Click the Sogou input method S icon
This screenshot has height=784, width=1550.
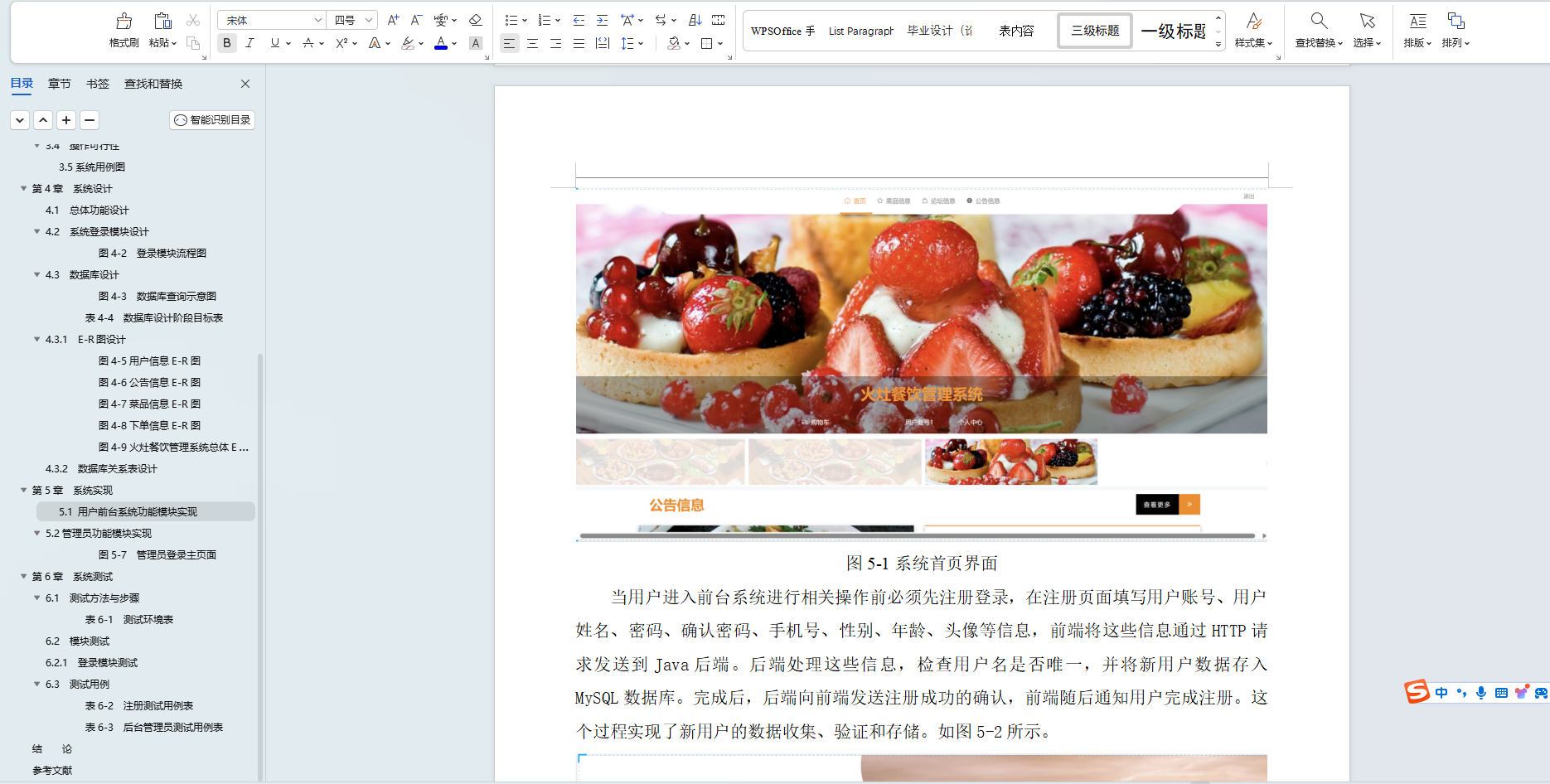pos(1417,692)
